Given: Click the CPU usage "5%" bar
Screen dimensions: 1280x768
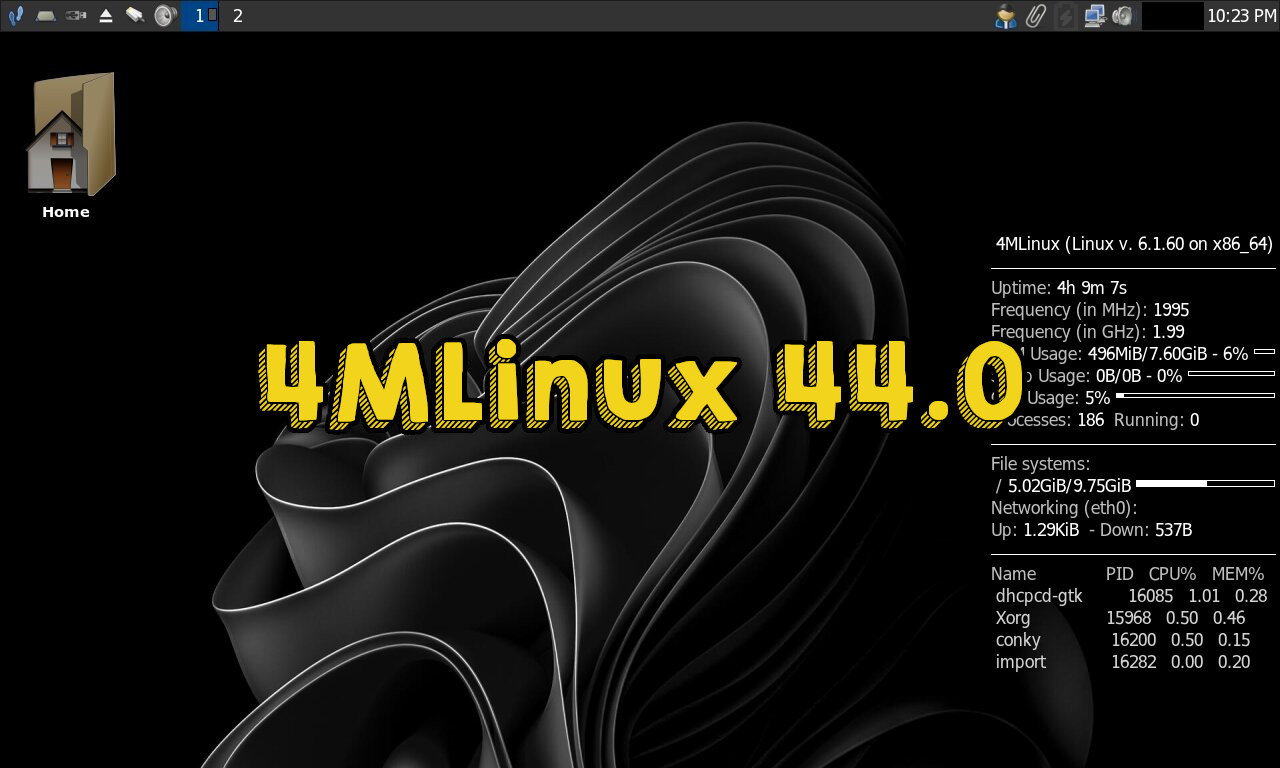Looking at the screenshot, I should tap(1195, 398).
